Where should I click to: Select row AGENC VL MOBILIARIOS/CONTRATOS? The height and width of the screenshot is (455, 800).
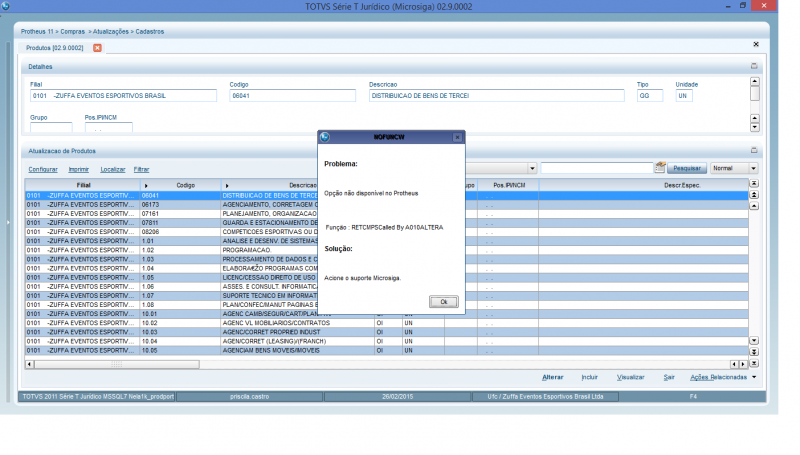click(386, 323)
